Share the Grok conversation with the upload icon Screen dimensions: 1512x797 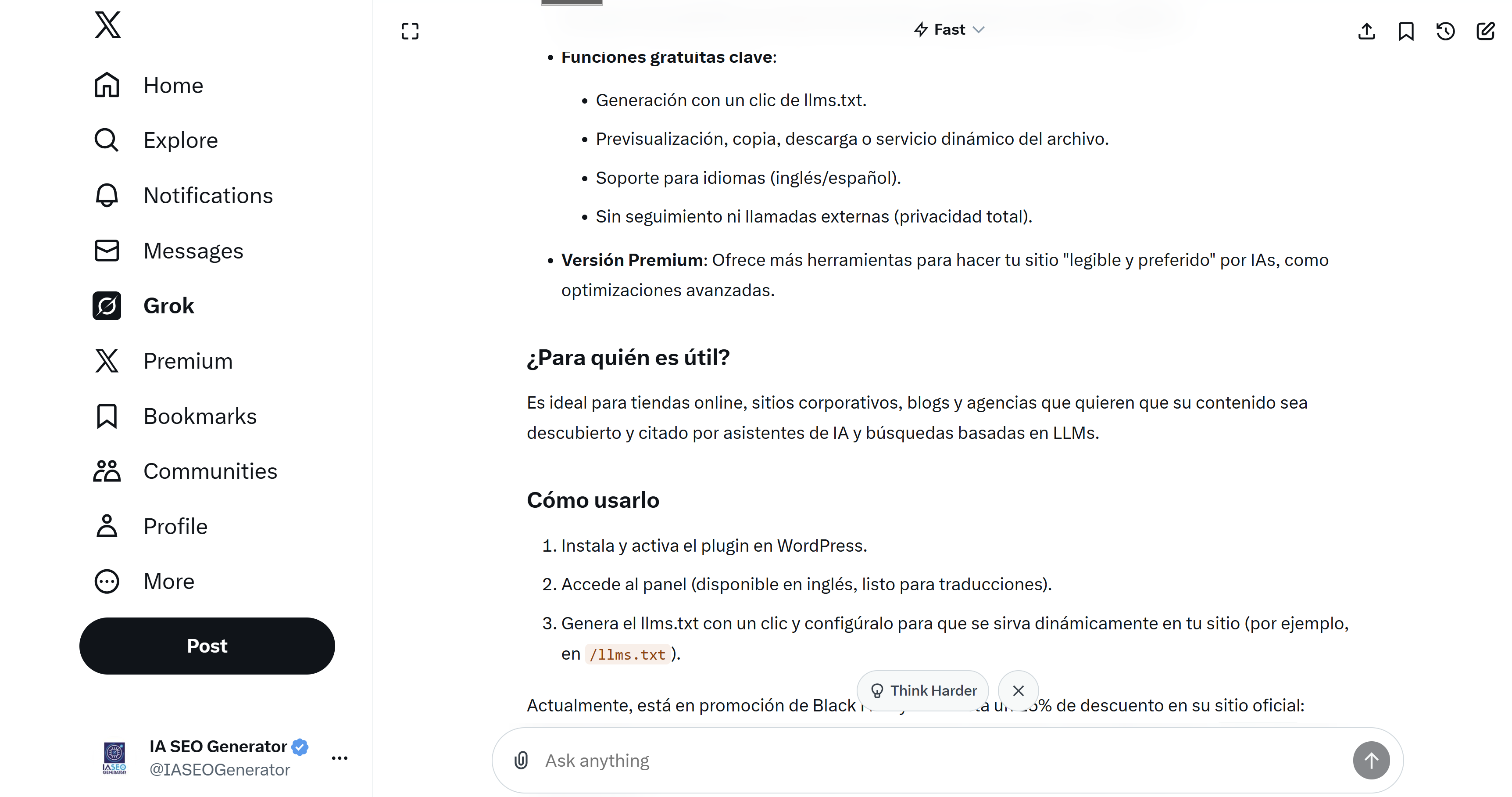[x=1366, y=31]
